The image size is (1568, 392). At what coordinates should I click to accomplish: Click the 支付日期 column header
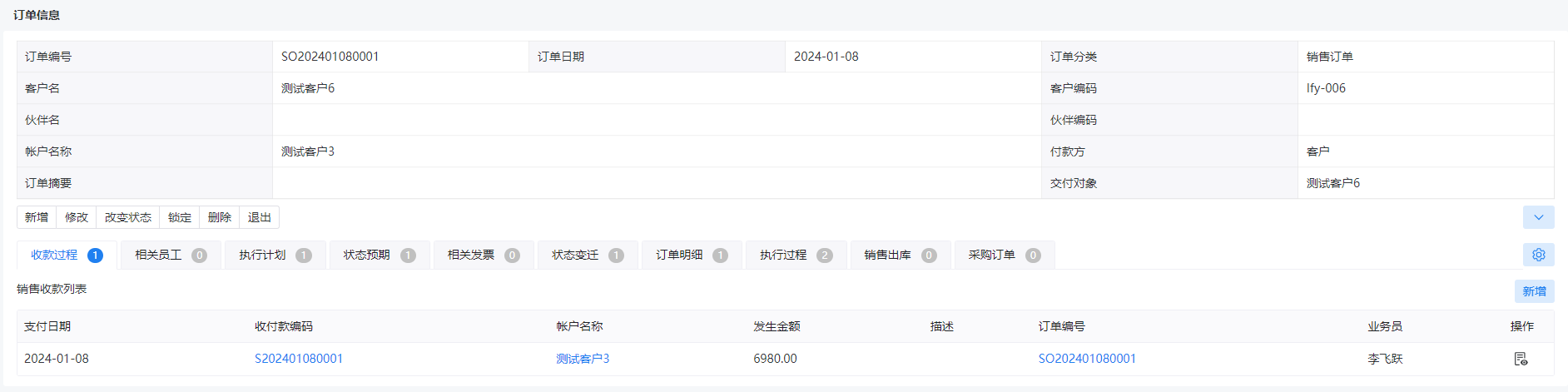click(47, 326)
